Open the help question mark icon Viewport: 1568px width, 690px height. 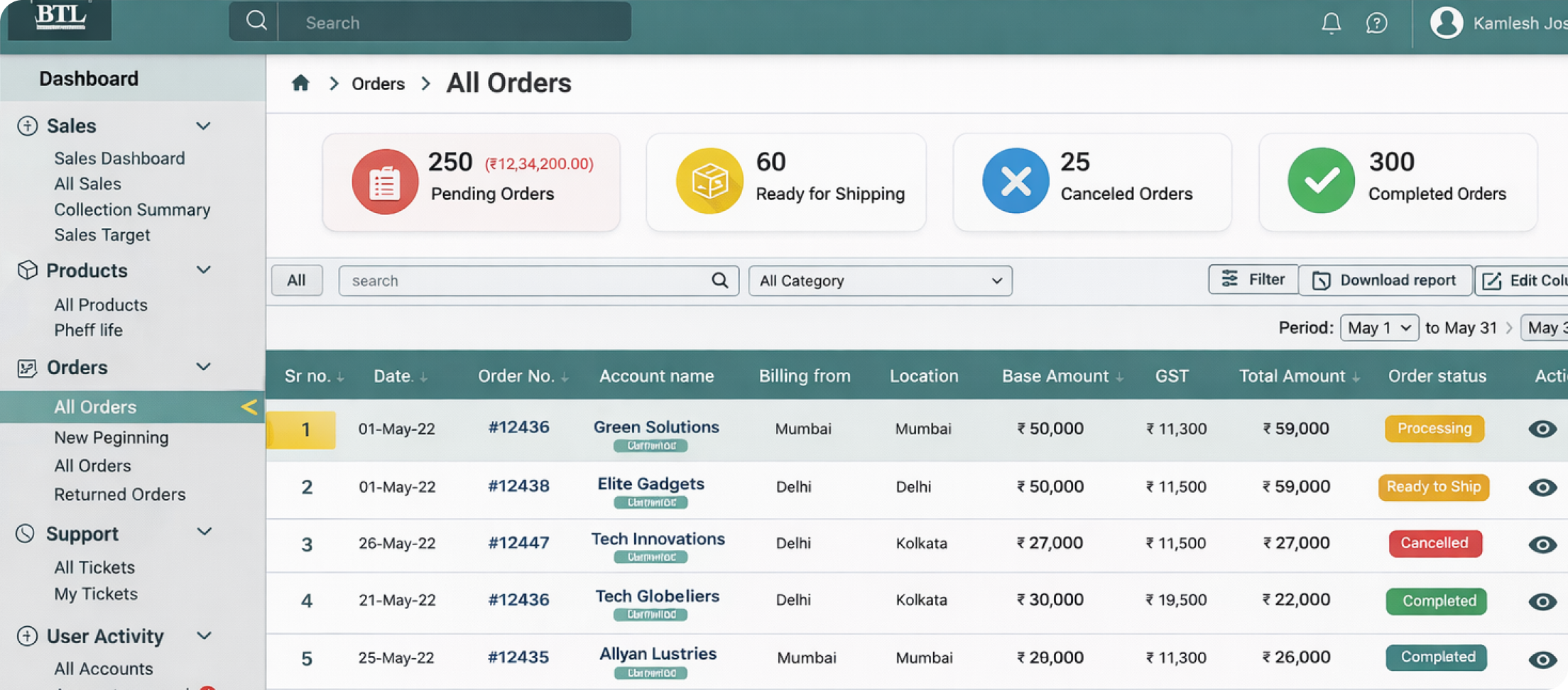pos(1376,23)
